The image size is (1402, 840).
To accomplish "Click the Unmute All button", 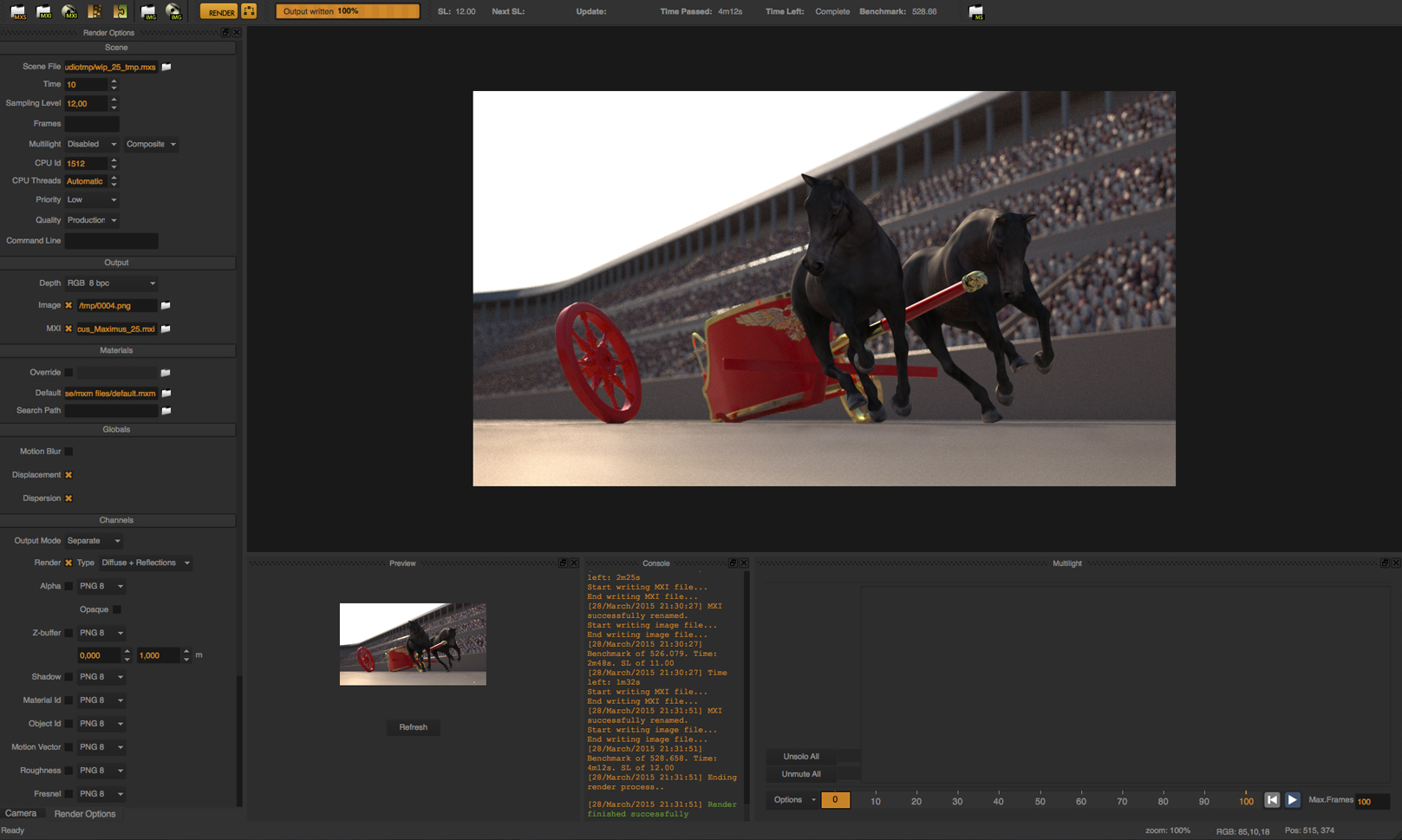I will coord(801,774).
